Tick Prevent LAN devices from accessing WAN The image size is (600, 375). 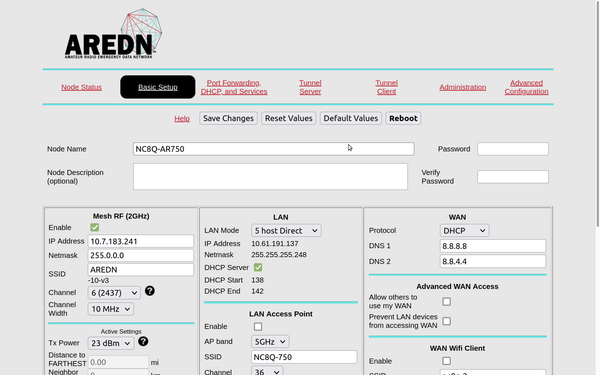tap(447, 321)
